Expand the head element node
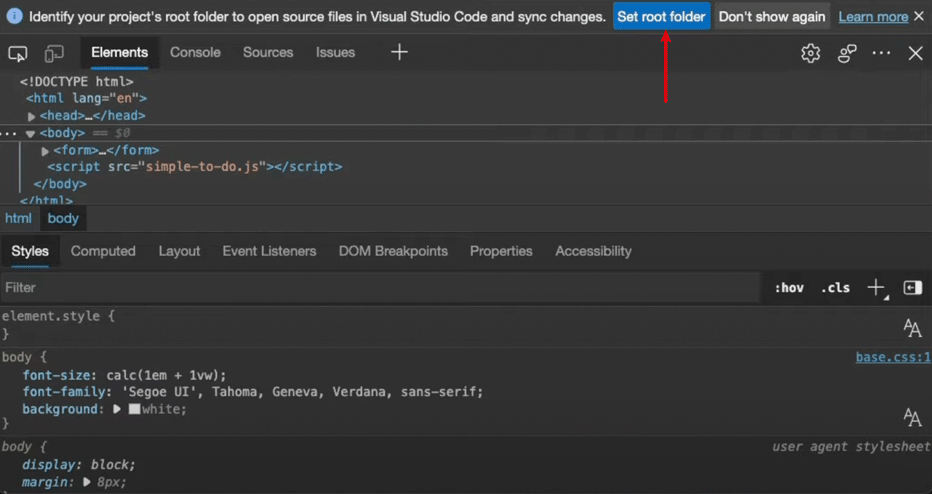 pos(32,117)
